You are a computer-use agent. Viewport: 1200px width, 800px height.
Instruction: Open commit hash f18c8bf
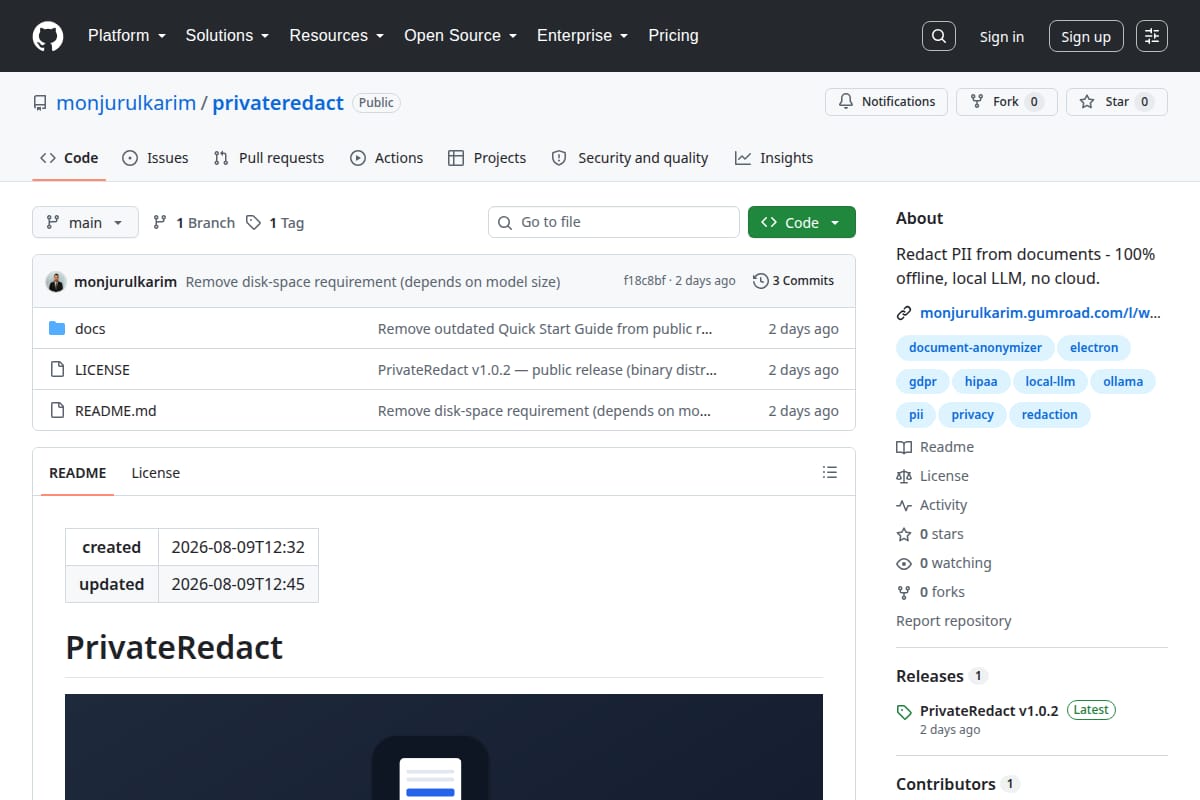645,281
